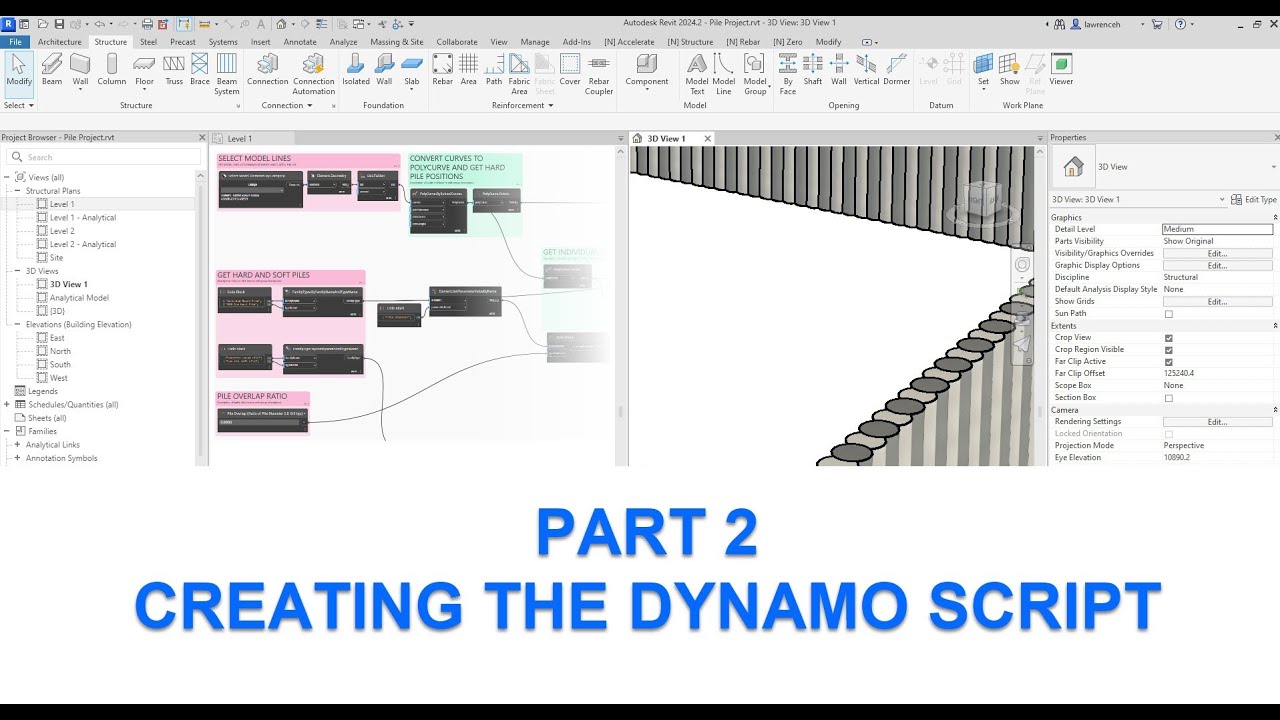The width and height of the screenshot is (1280, 720).
Task: Expand the Schedules/Quantities node
Action: coord(7,405)
